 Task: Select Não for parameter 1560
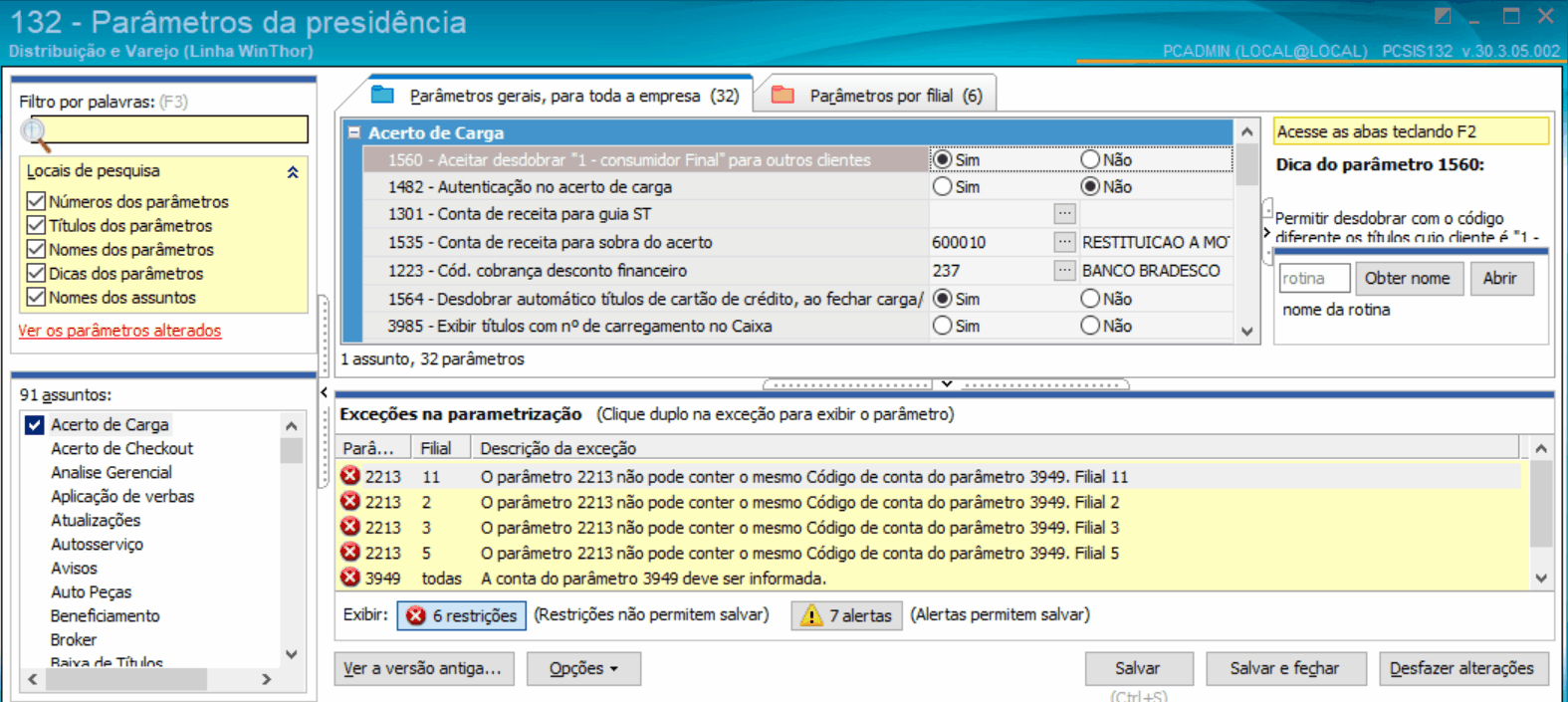(1090, 159)
